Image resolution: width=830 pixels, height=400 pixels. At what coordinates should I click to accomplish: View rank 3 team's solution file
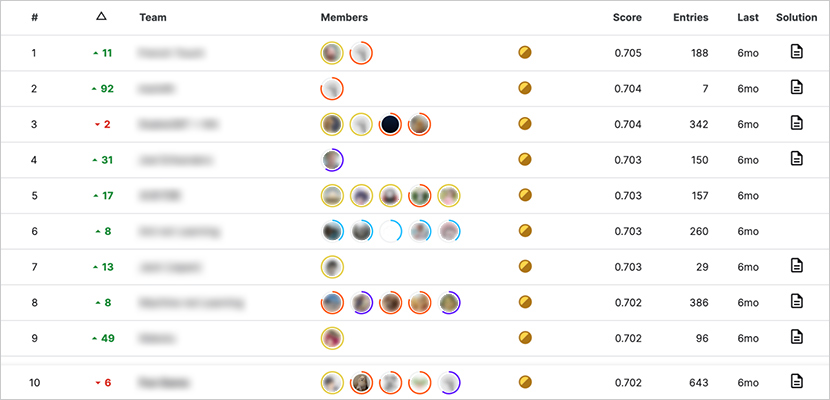tap(797, 123)
